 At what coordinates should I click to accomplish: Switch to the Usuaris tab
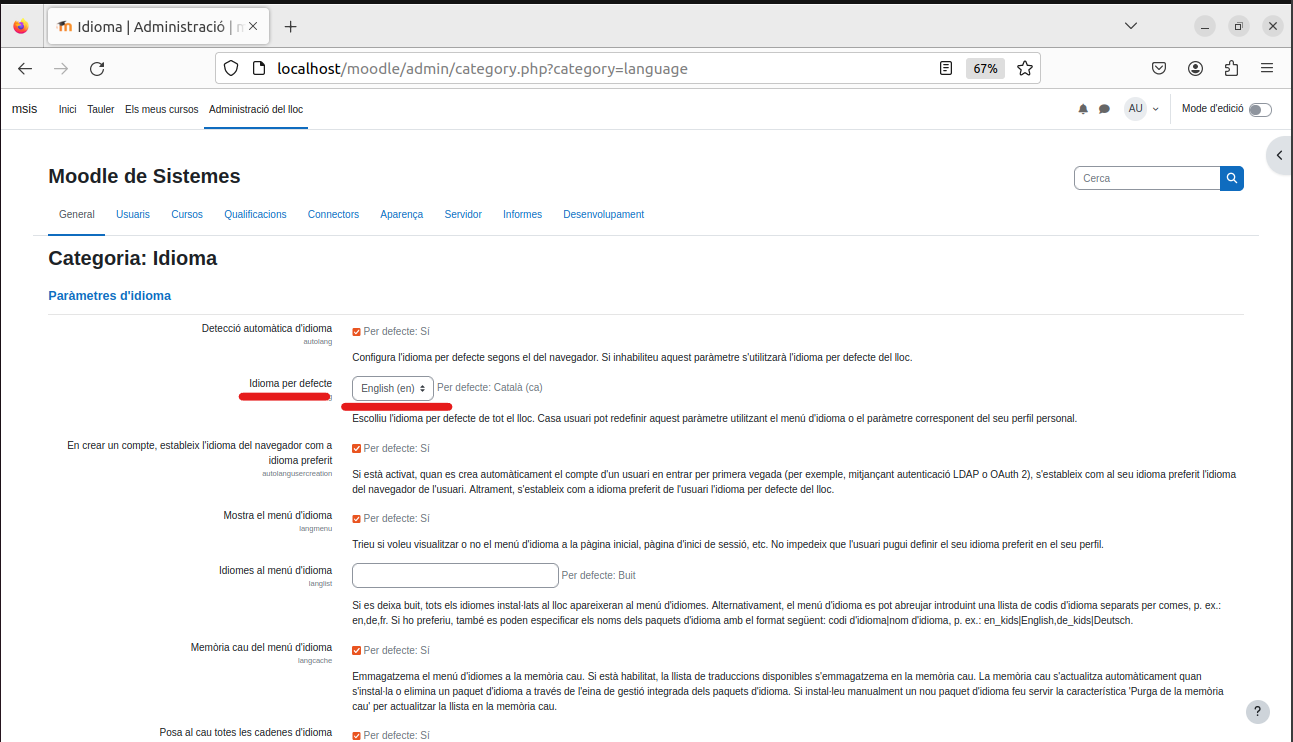133,214
